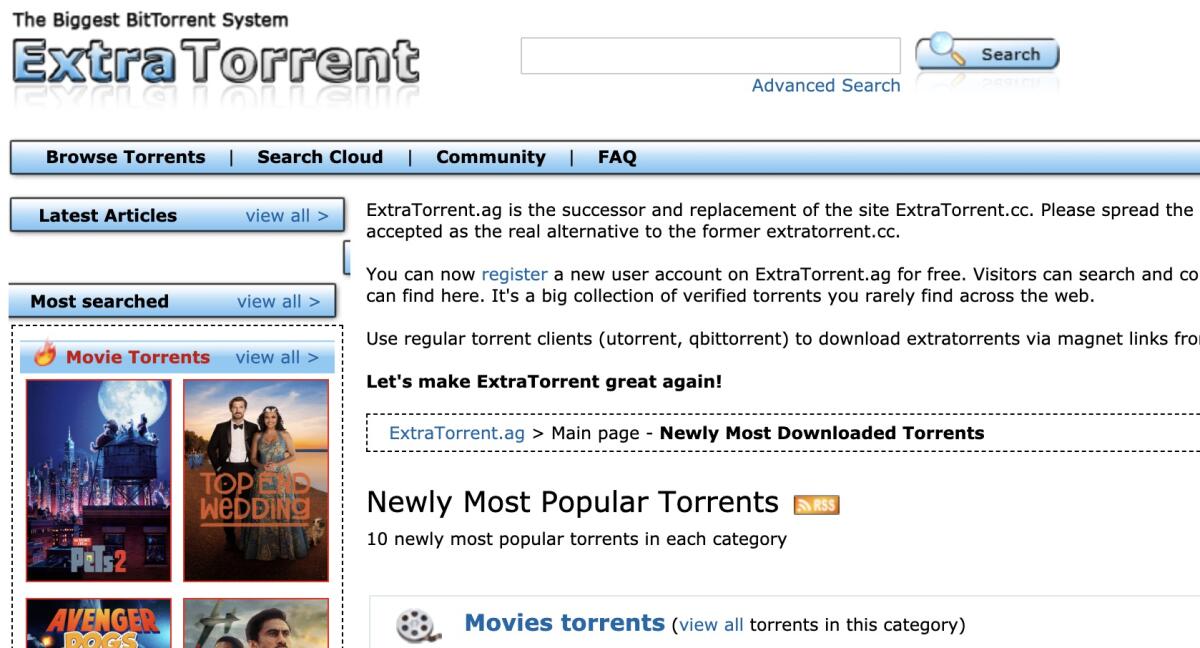Viewport: 1200px width, 648px height.
Task: Open Browse Torrents
Action: click(124, 157)
